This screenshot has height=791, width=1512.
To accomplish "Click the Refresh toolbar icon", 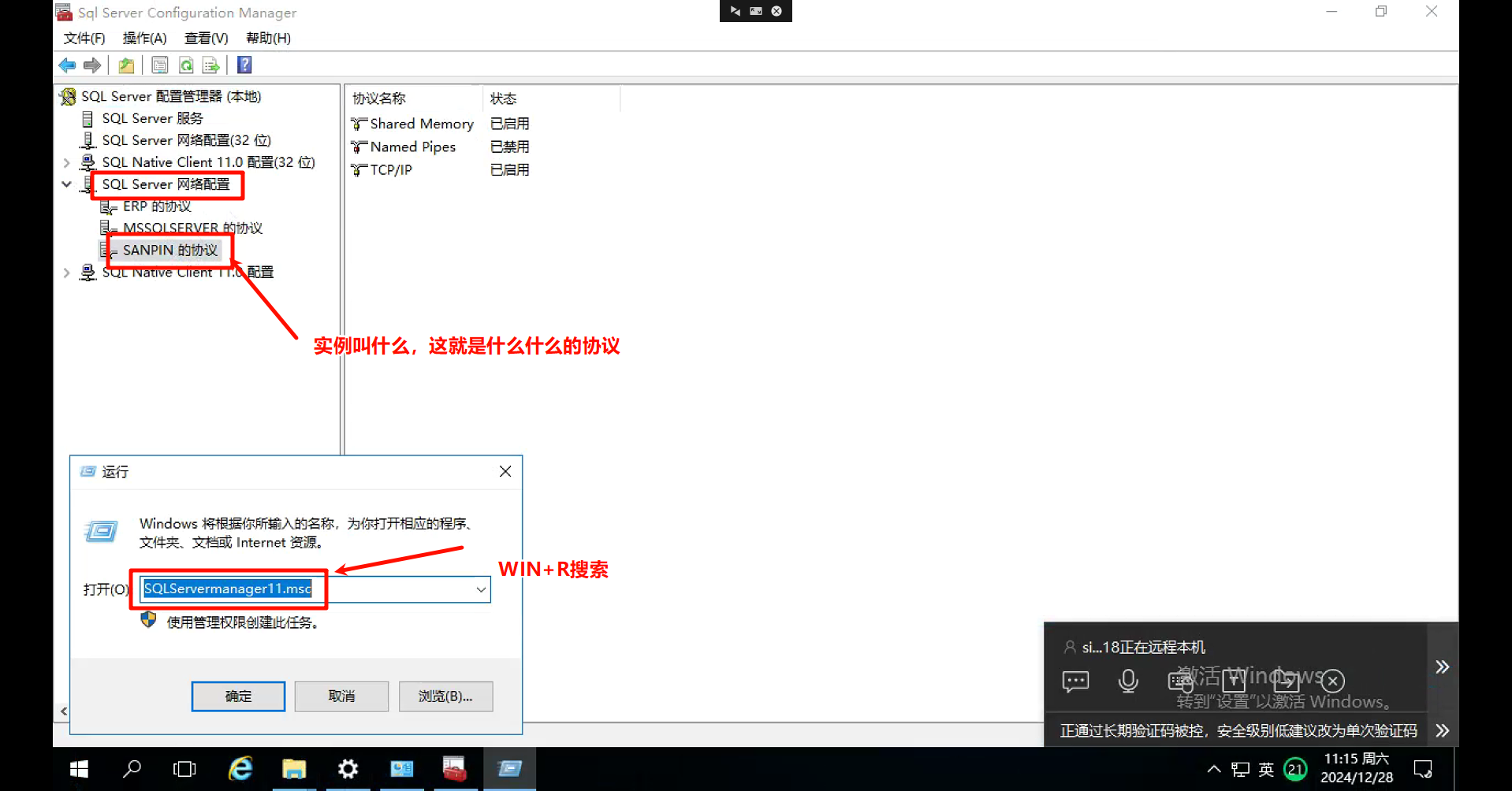I will pos(186,65).
